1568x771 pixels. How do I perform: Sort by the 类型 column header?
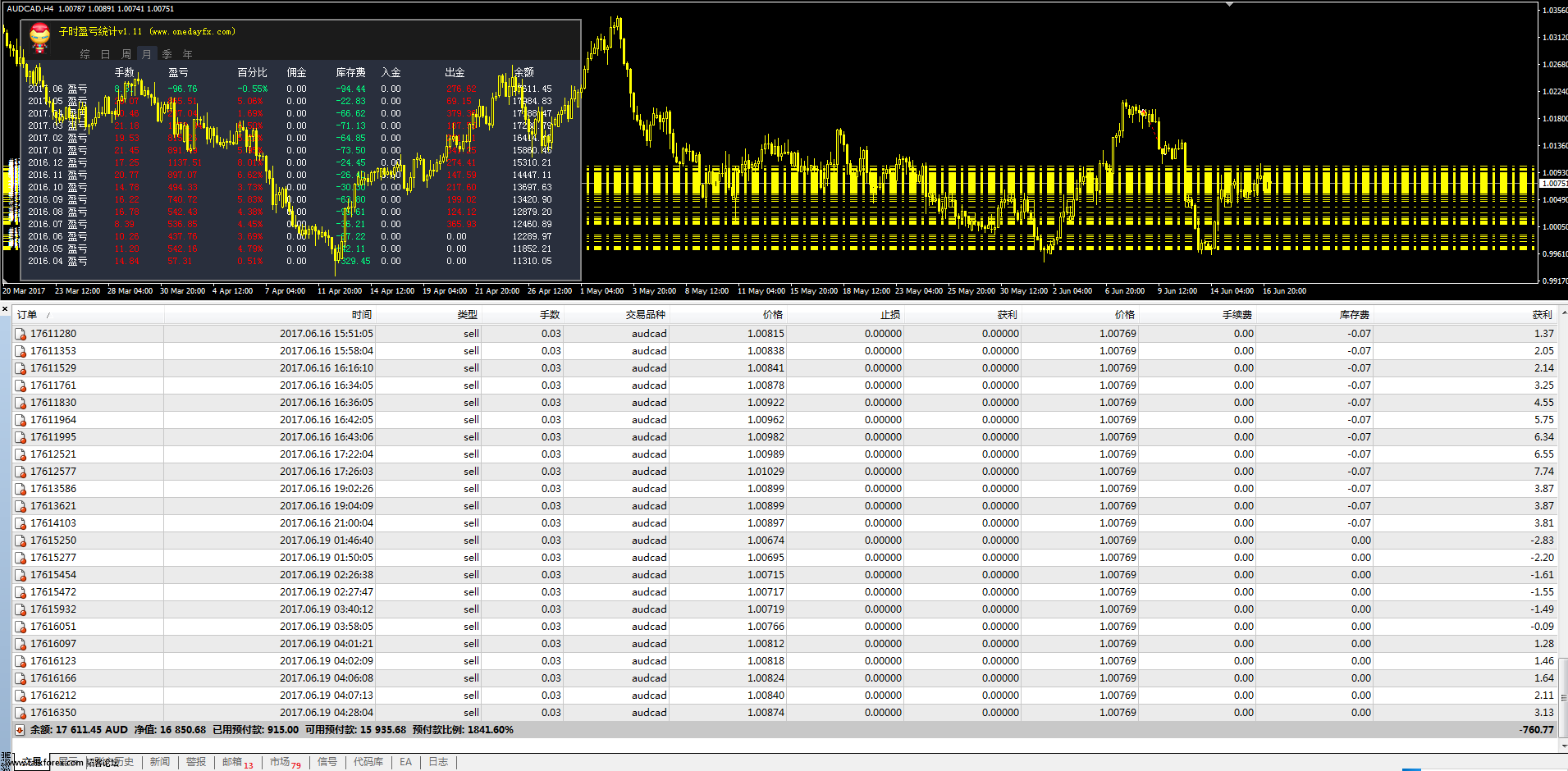(428, 315)
